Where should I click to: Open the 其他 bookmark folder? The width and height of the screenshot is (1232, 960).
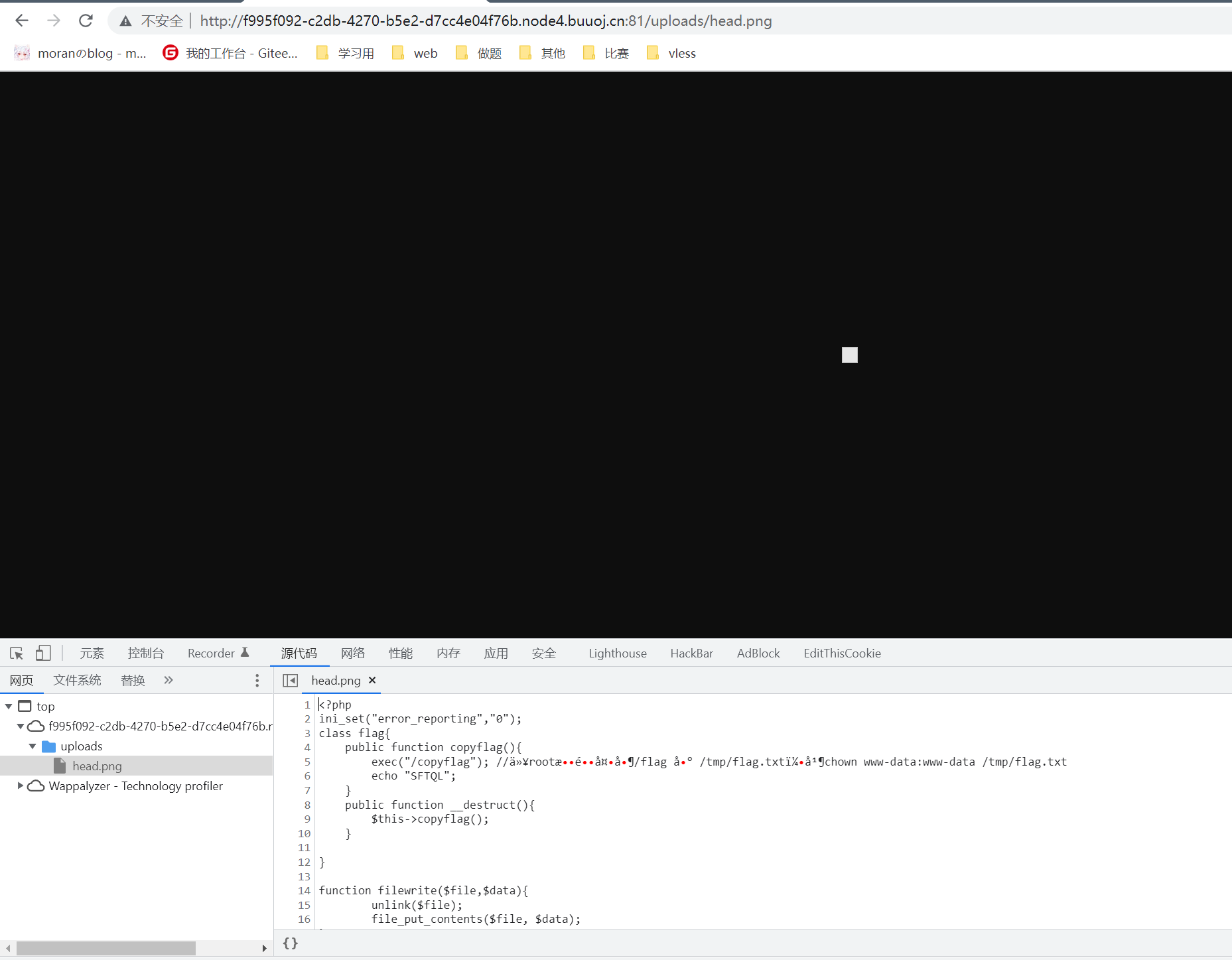pos(542,53)
